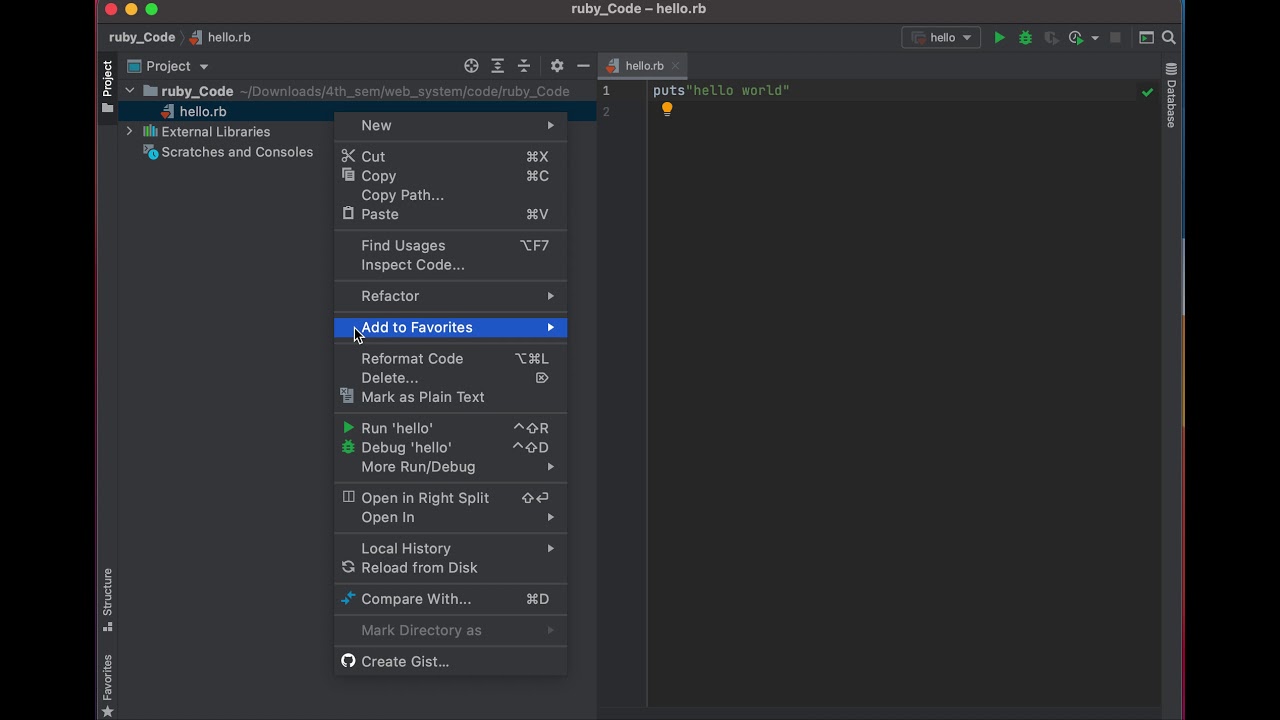The height and width of the screenshot is (720, 1280).
Task: Close the hello.rb editor tab
Action: tap(676, 66)
